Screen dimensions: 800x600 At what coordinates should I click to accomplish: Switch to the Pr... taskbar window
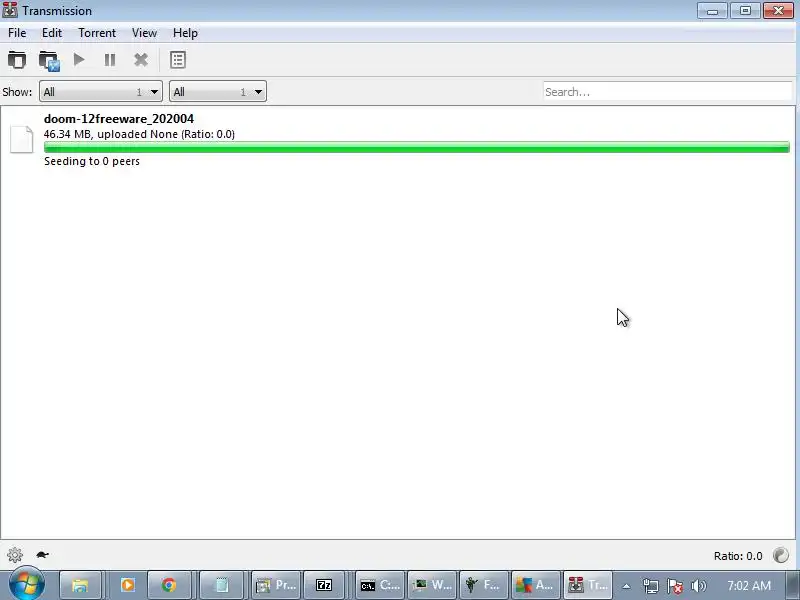[276, 585]
